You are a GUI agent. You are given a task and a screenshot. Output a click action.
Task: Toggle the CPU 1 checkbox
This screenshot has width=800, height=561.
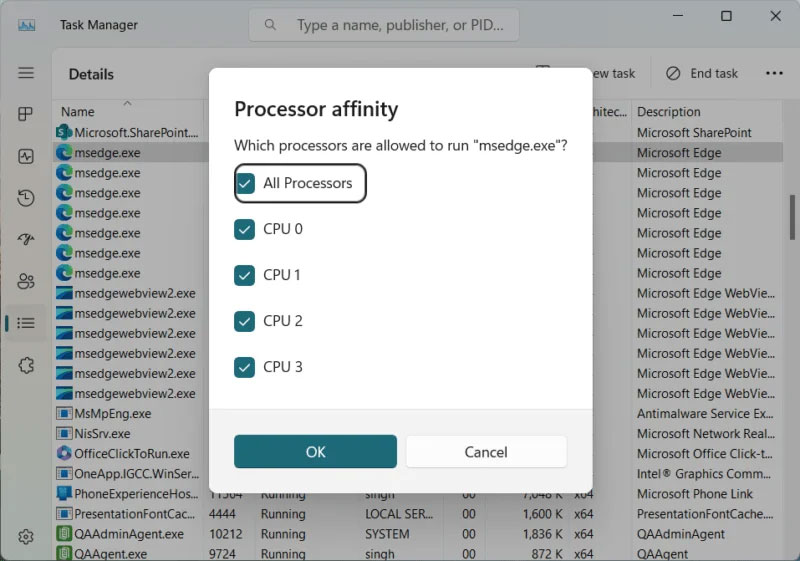pos(244,275)
